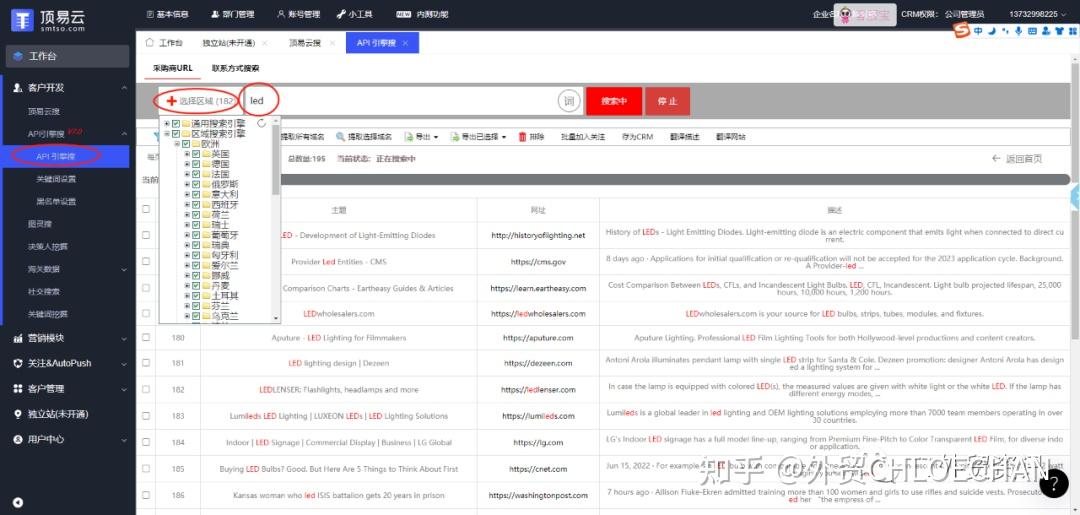Select the table header select-all checkbox
Image resolution: width=1080 pixels, height=515 pixels.
145,209
